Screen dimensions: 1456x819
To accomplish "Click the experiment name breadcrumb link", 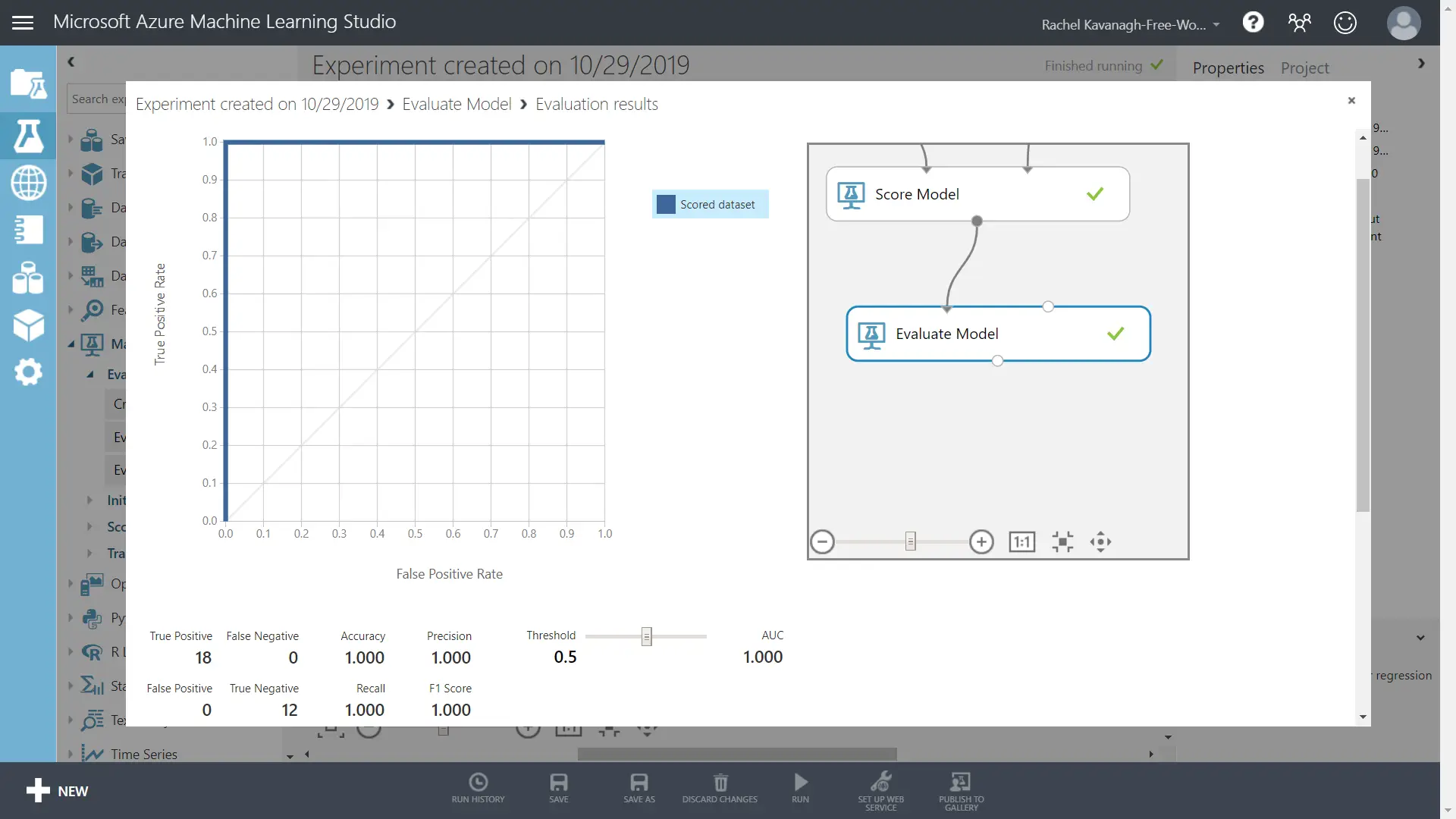I will tap(257, 104).
